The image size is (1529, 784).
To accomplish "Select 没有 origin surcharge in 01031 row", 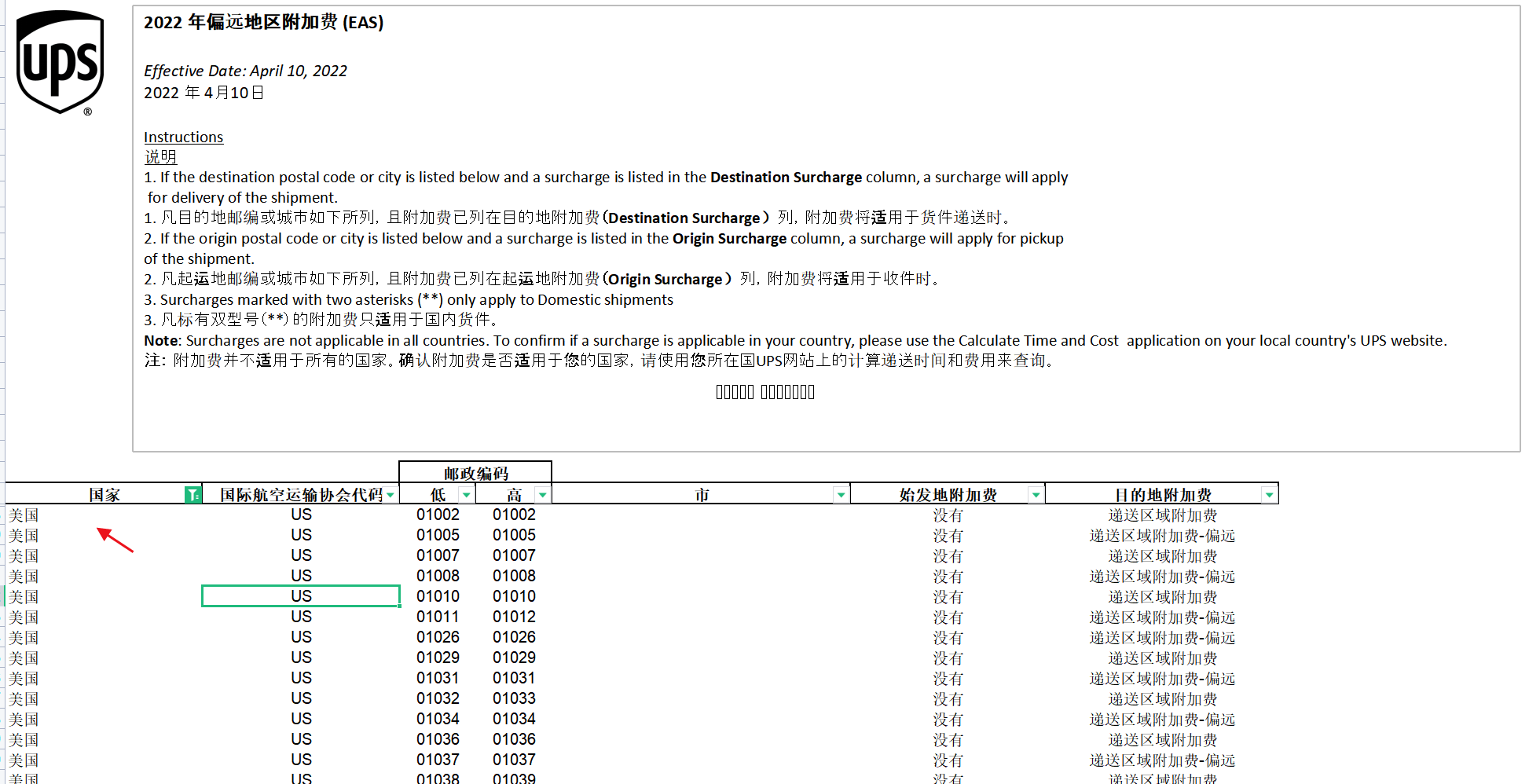I will [x=948, y=679].
